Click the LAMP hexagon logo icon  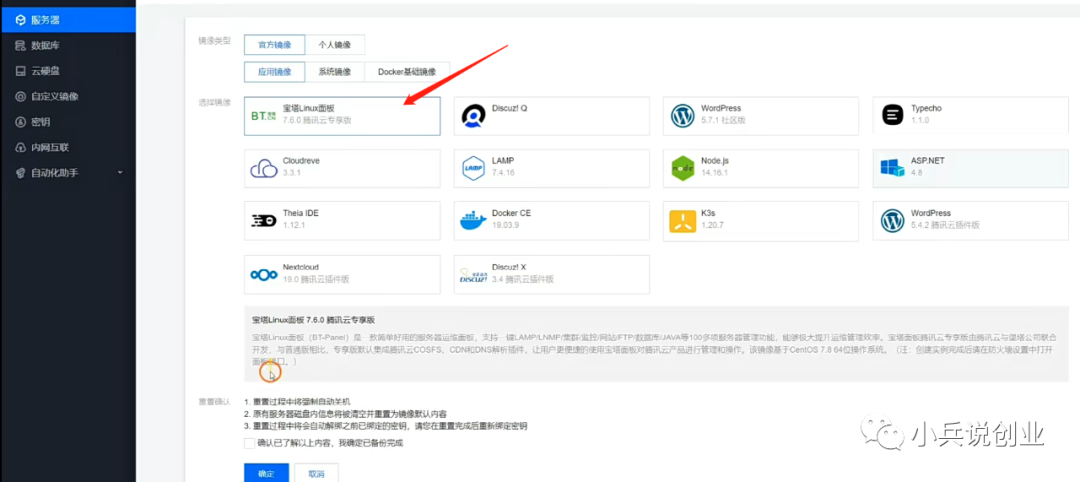tap(473, 169)
